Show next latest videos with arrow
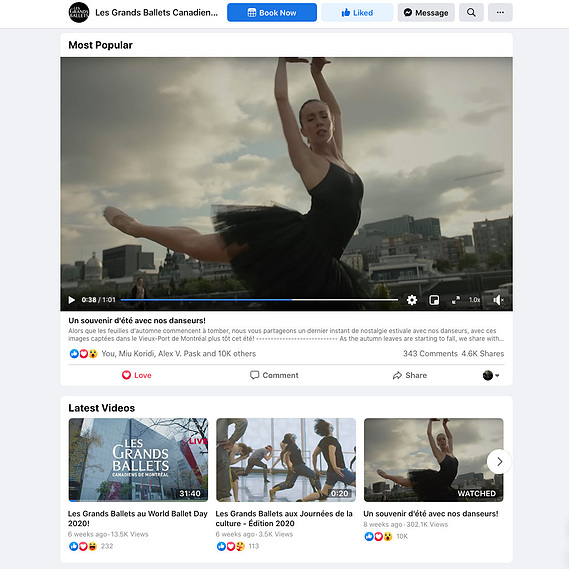Image resolution: width=569 pixels, height=569 pixels. pyautogui.click(x=499, y=461)
